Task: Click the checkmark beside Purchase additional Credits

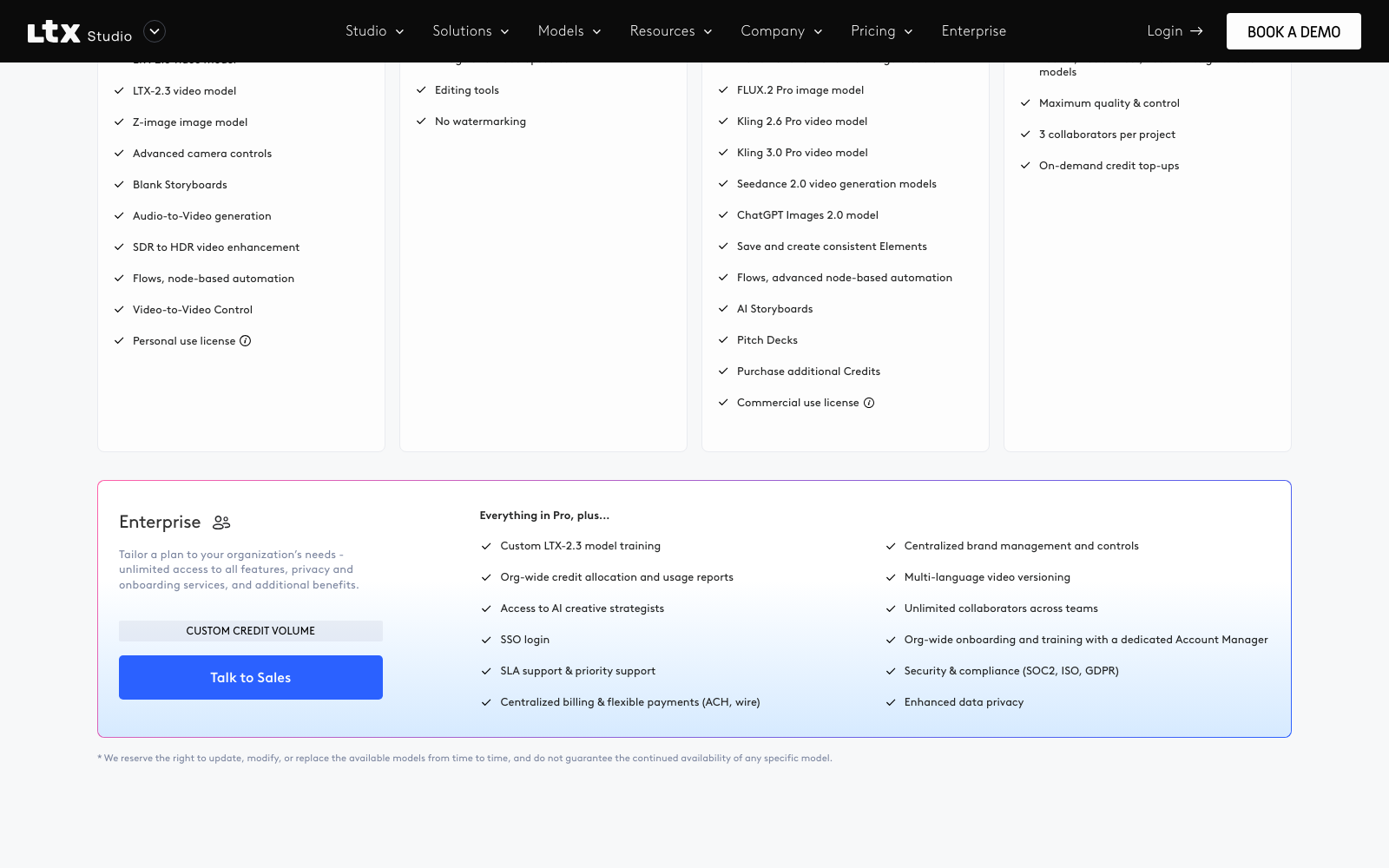Action: tap(723, 372)
